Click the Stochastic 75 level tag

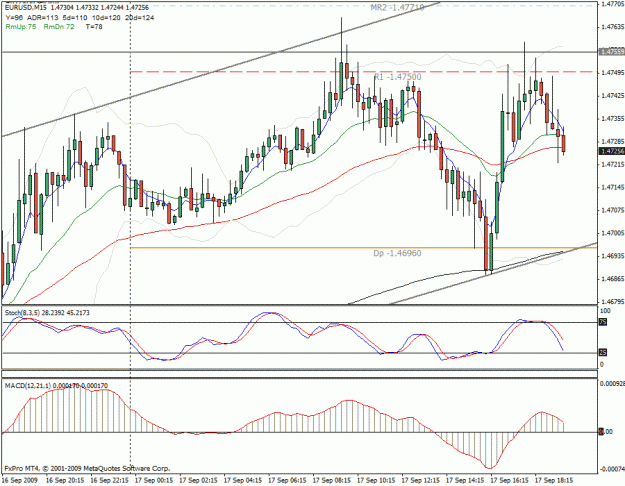(603, 322)
